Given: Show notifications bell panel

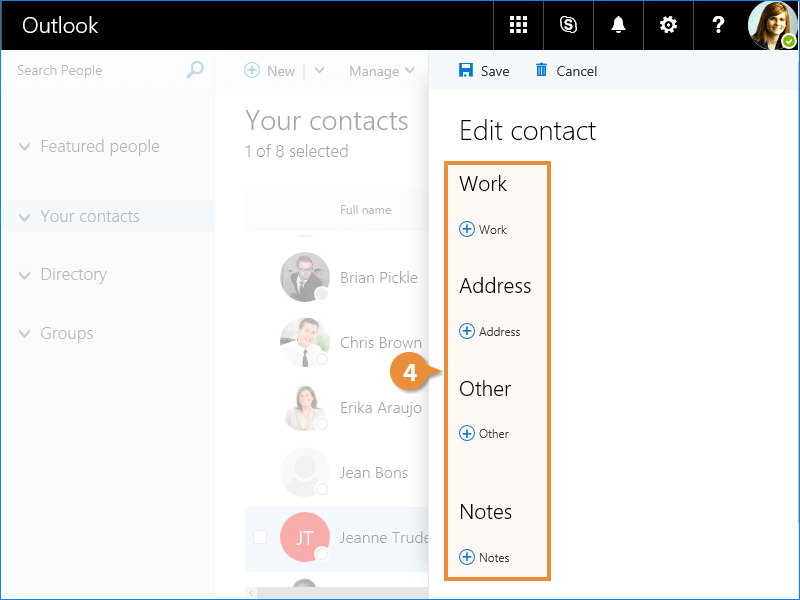Looking at the screenshot, I should tap(618, 25).
